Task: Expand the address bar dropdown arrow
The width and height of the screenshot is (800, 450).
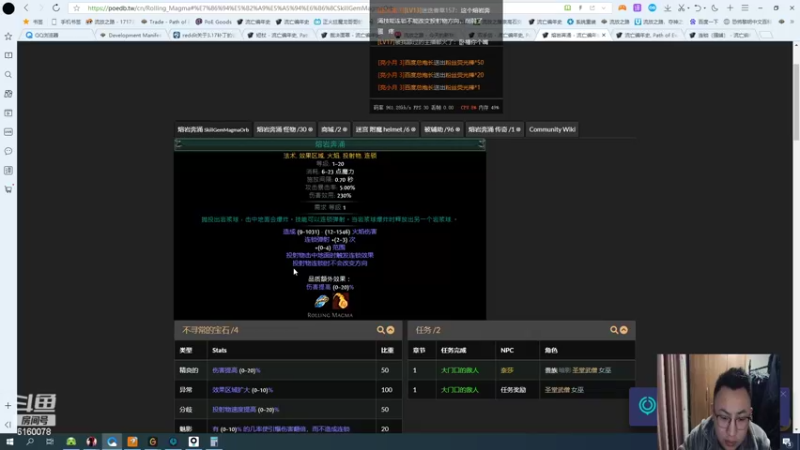Action: click(604, 8)
